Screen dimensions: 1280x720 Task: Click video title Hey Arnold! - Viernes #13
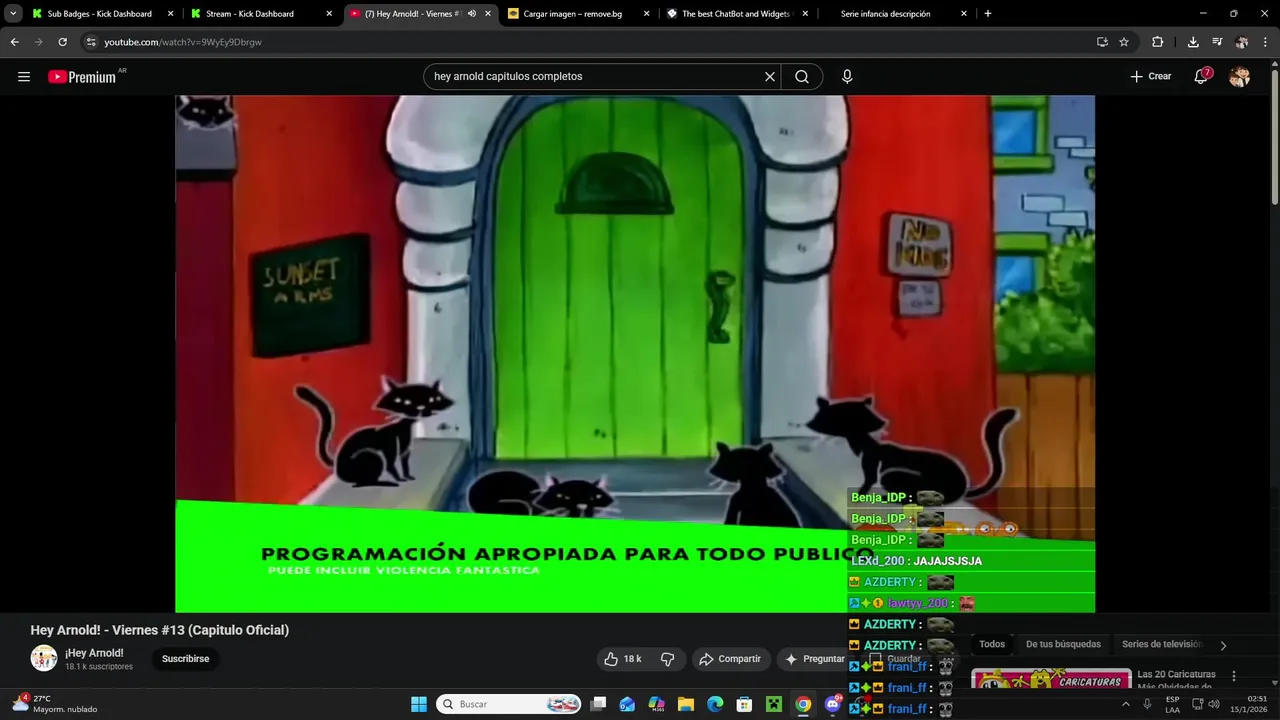point(160,630)
